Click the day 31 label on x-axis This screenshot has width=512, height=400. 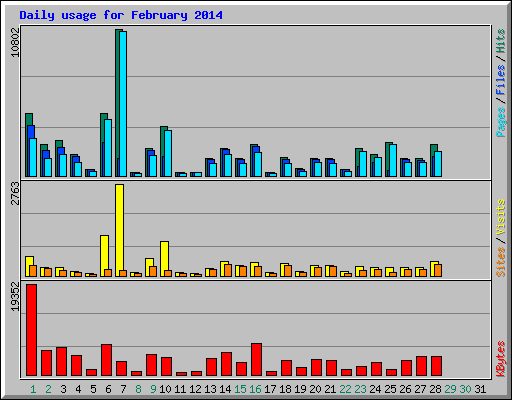point(480,389)
